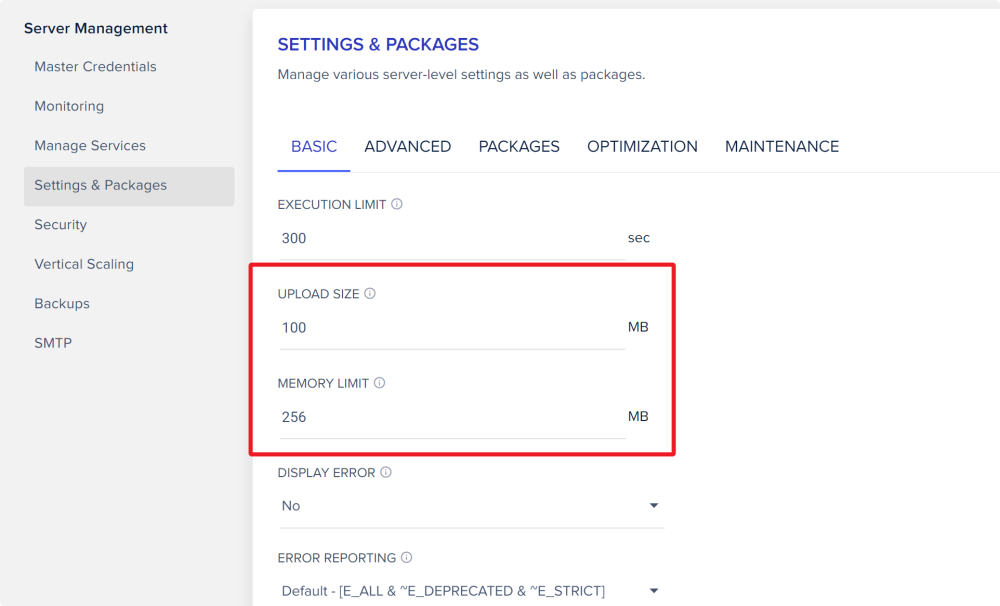Click the Display Error info icon

(x=386, y=472)
